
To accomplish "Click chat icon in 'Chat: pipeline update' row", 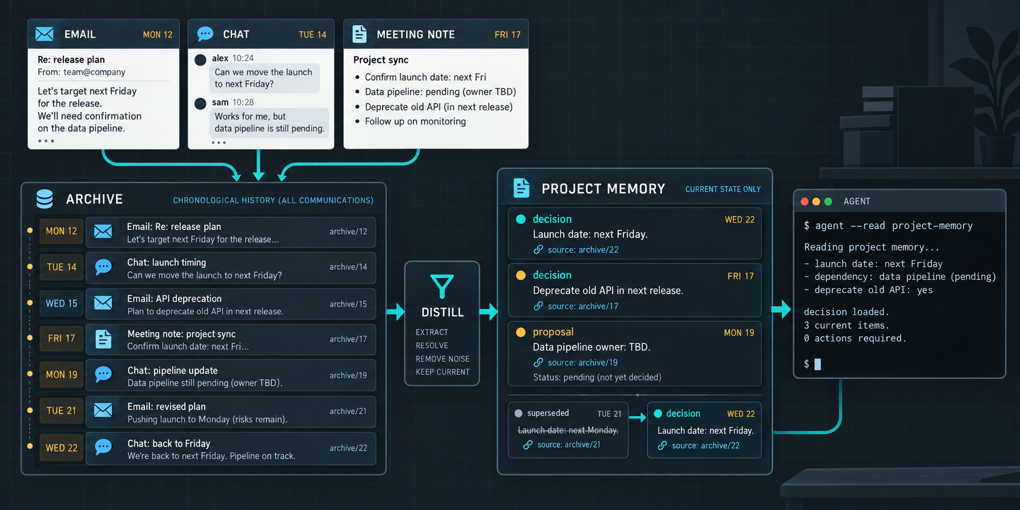I will 103,374.
